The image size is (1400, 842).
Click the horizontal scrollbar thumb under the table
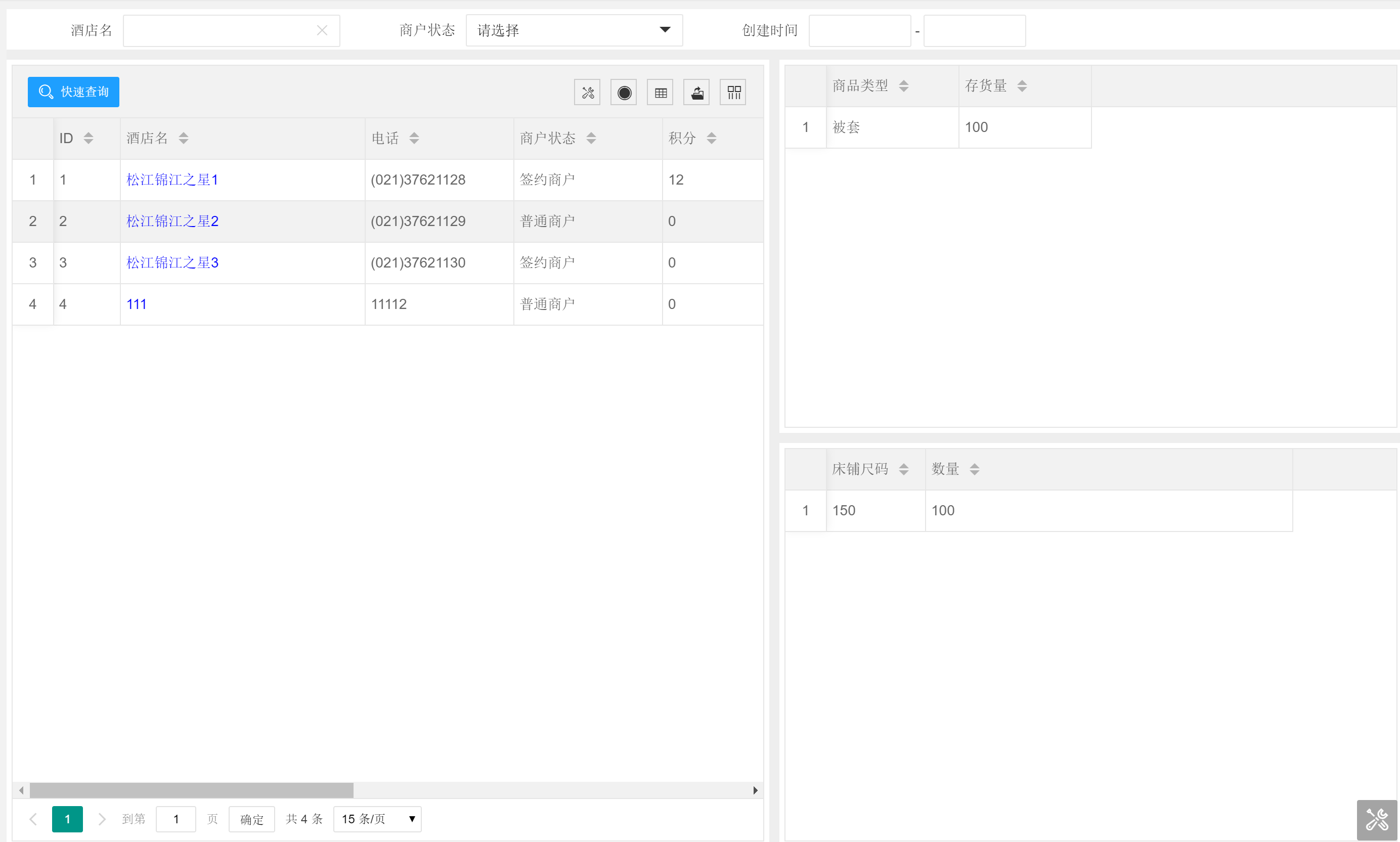[191, 790]
